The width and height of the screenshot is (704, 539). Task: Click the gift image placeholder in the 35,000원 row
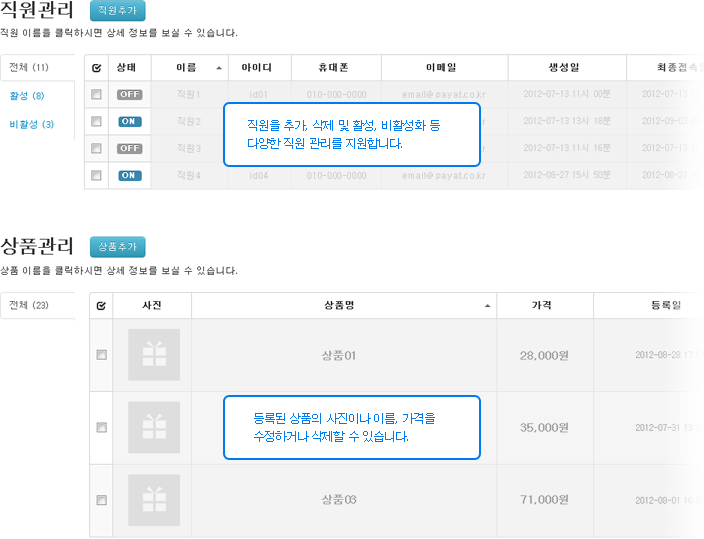tap(154, 427)
